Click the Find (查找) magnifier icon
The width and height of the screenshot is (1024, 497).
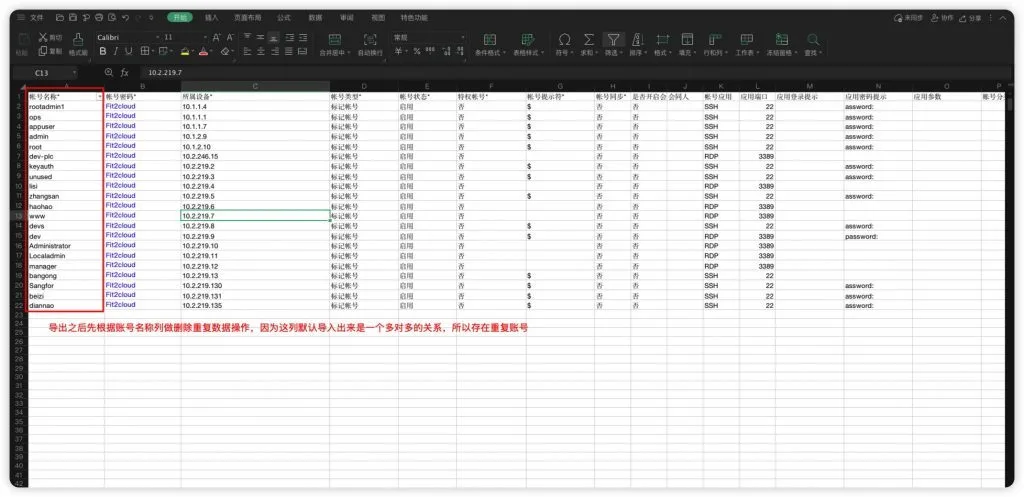click(x=813, y=39)
